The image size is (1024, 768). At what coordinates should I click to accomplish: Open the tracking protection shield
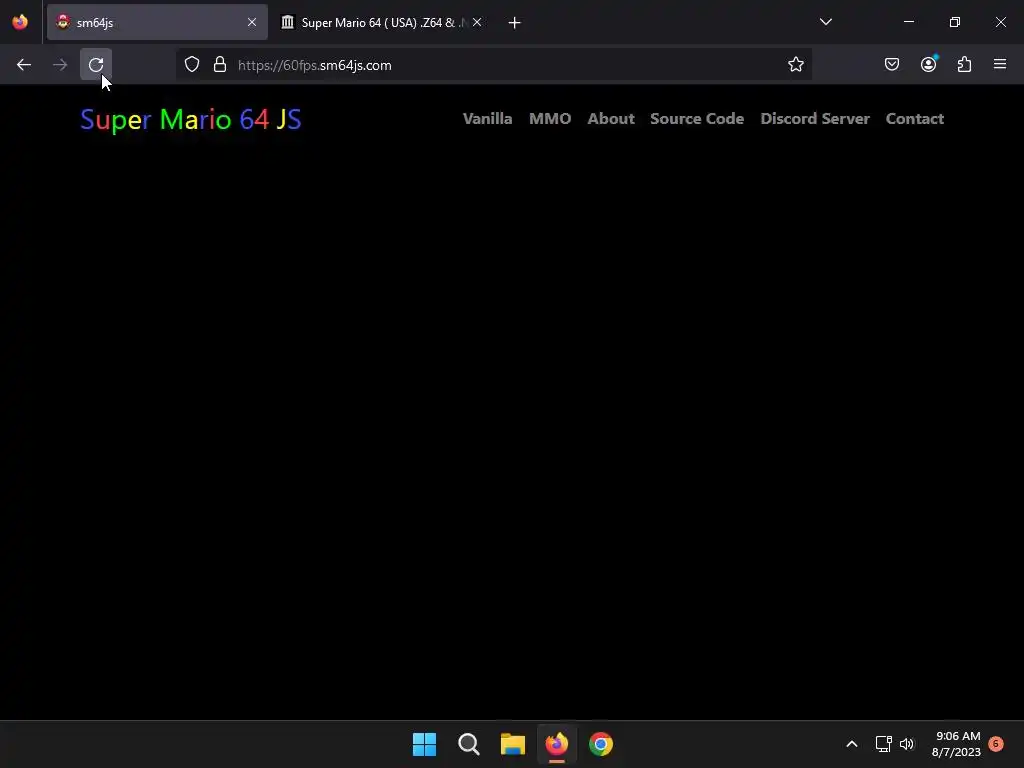click(192, 65)
